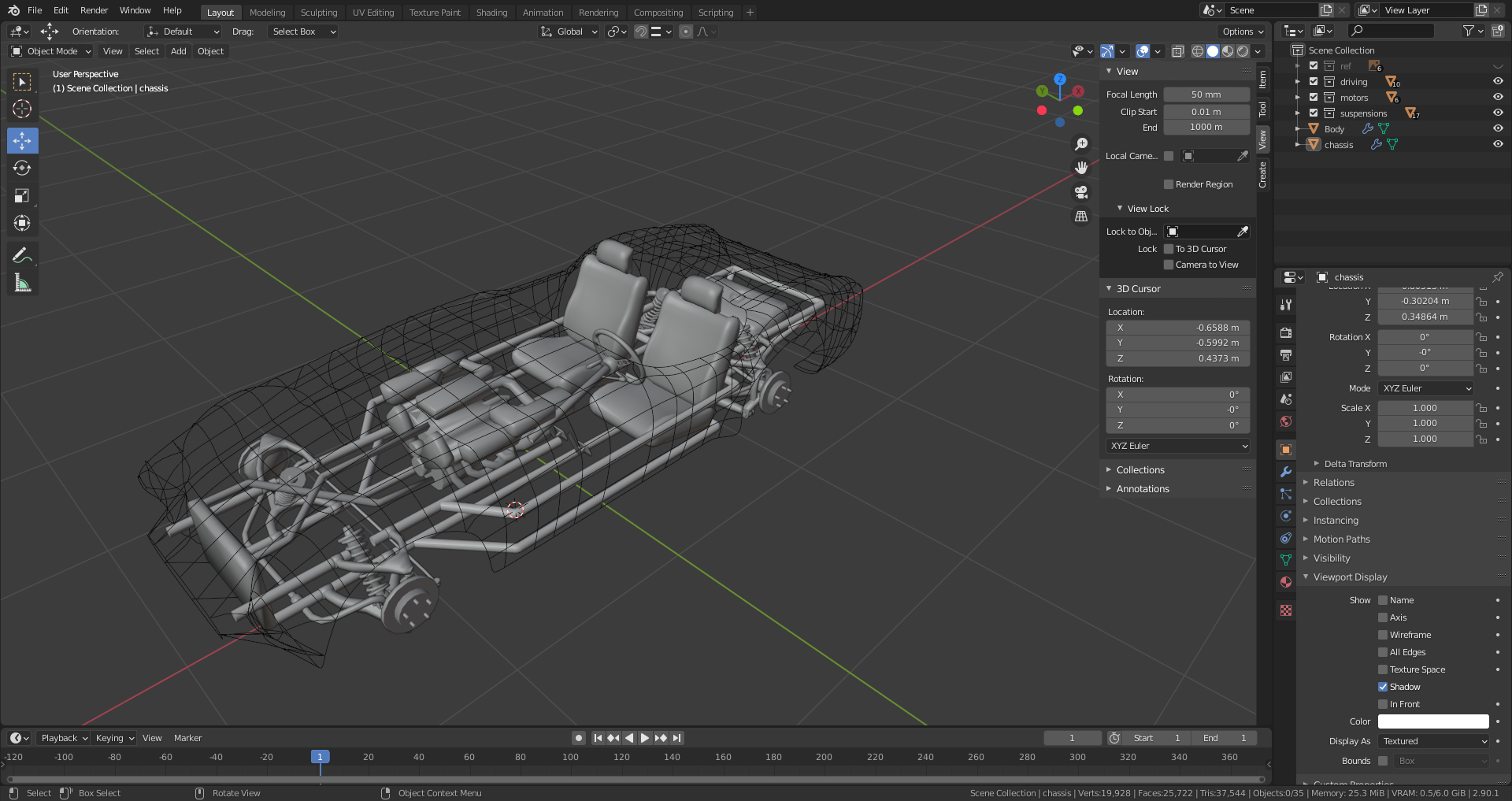Switch to the Sculpting workspace tab
Image resolution: width=1512 pixels, height=801 pixels.
(x=318, y=12)
